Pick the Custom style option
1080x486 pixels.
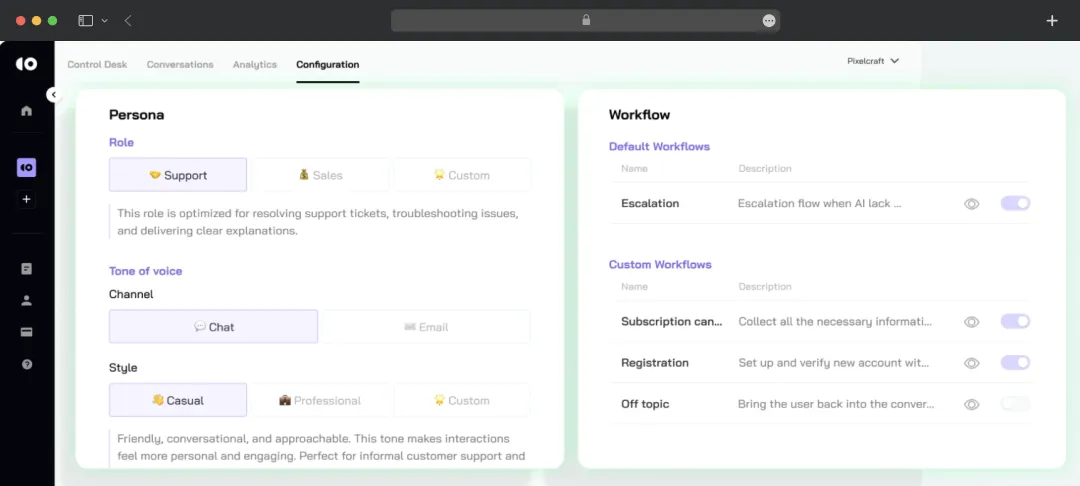tap(462, 400)
